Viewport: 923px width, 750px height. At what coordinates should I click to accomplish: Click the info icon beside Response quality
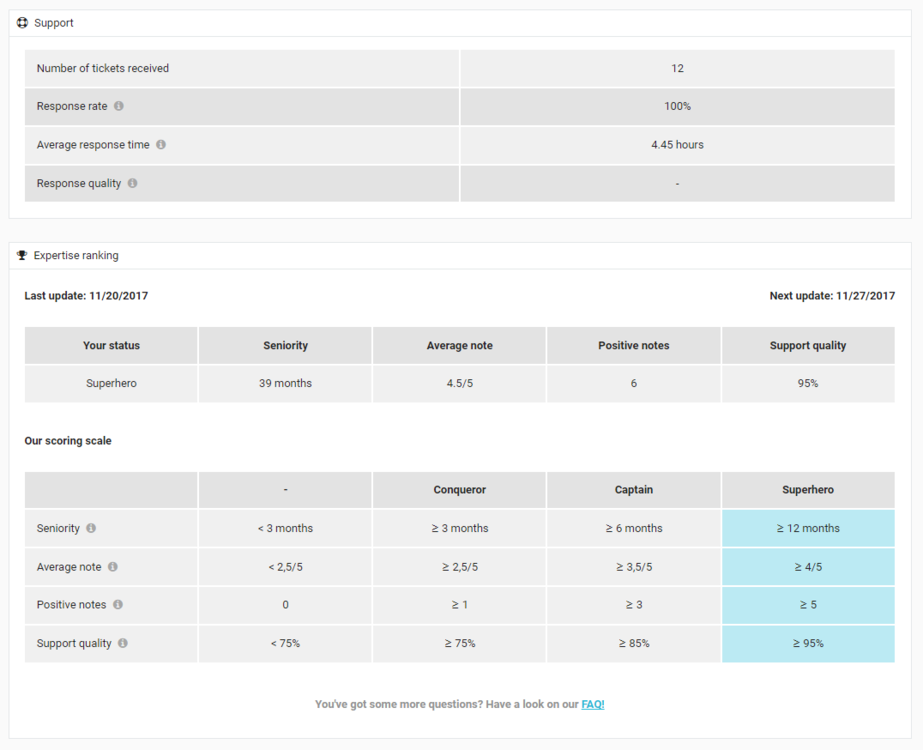coord(132,183)
